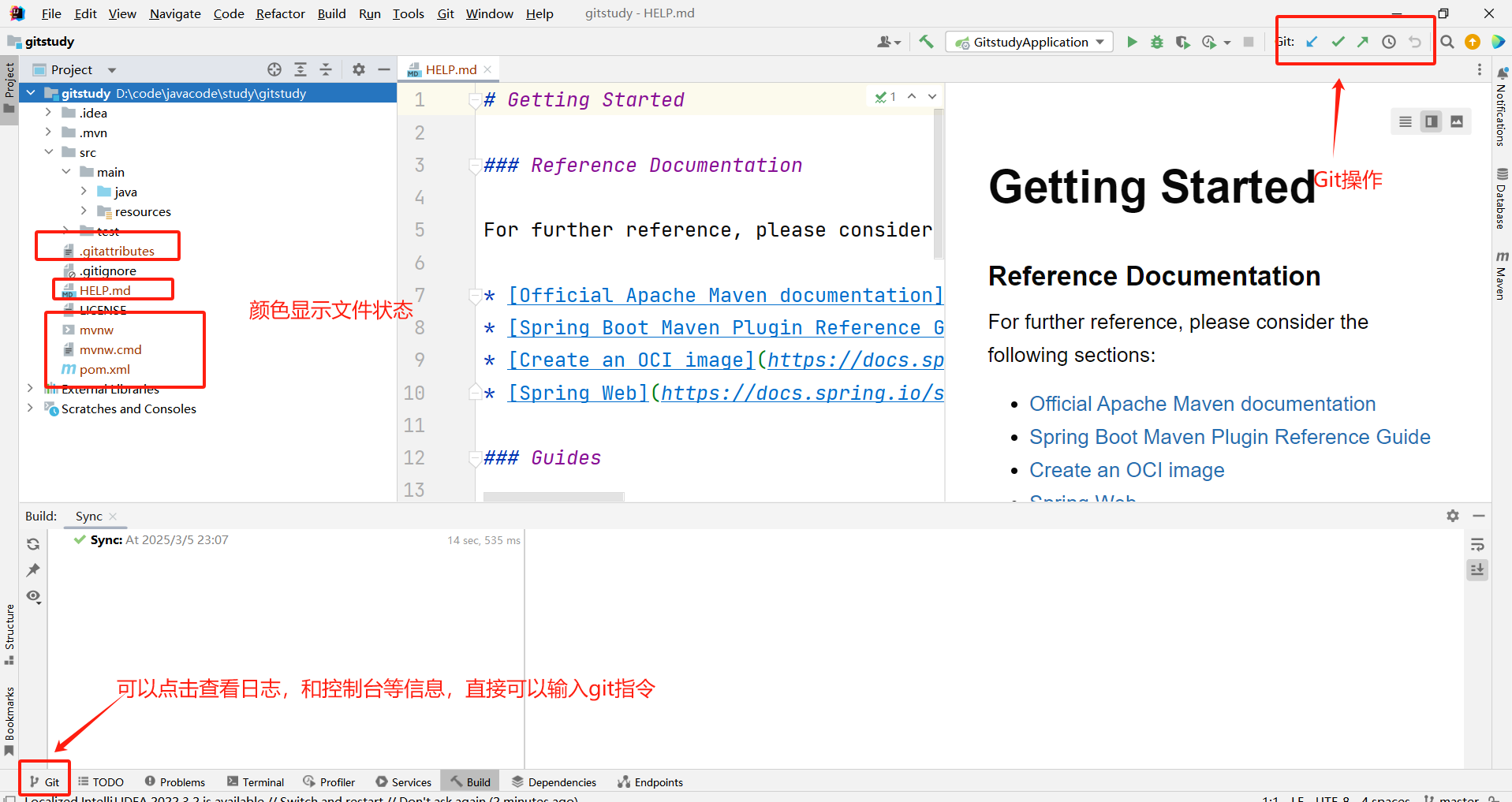Select pom.xml in project tree
Viewport: 1512px width, 802px height.
click(x=104, y=369)
